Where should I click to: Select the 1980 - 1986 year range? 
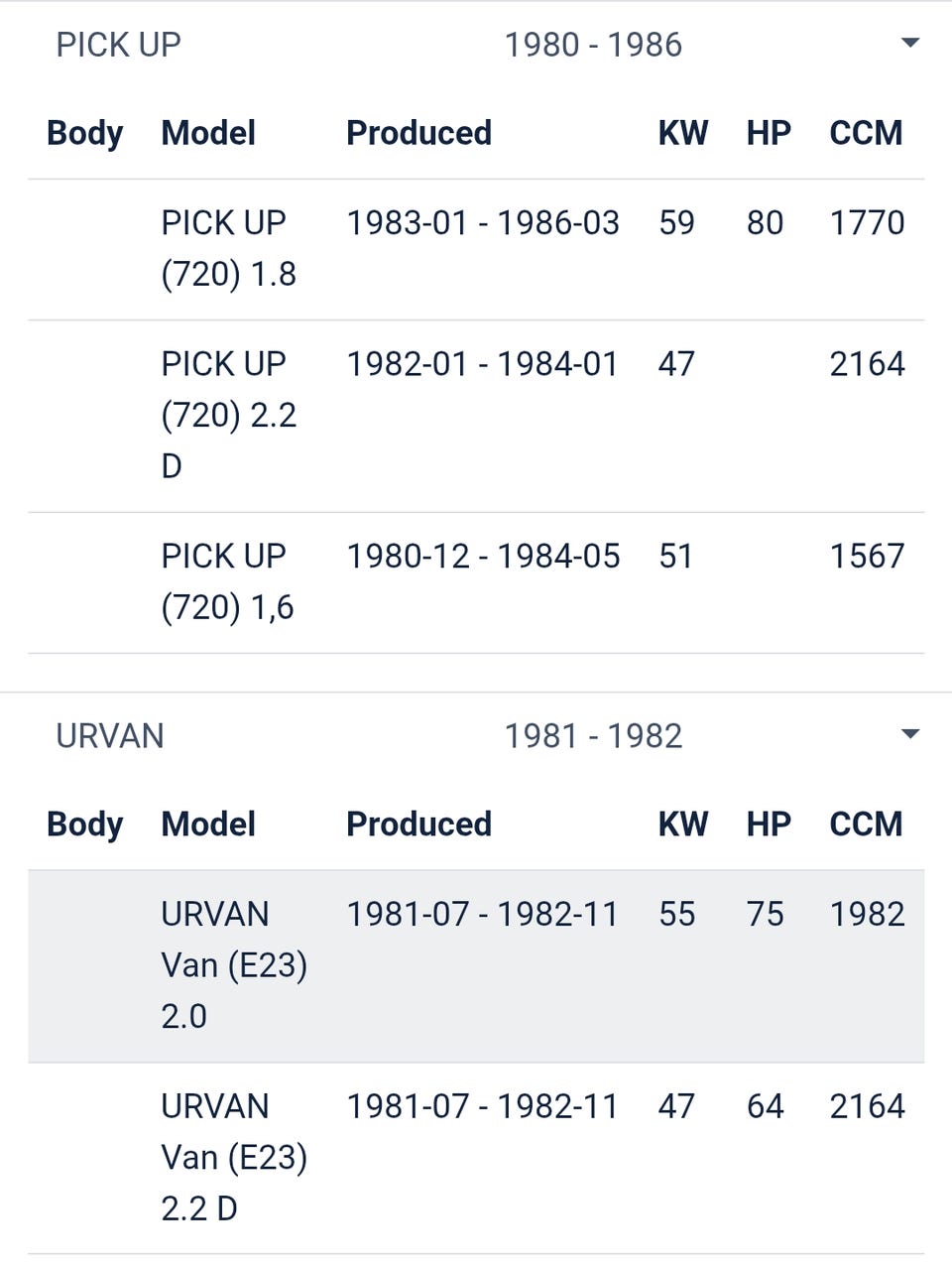pos(593,45)
